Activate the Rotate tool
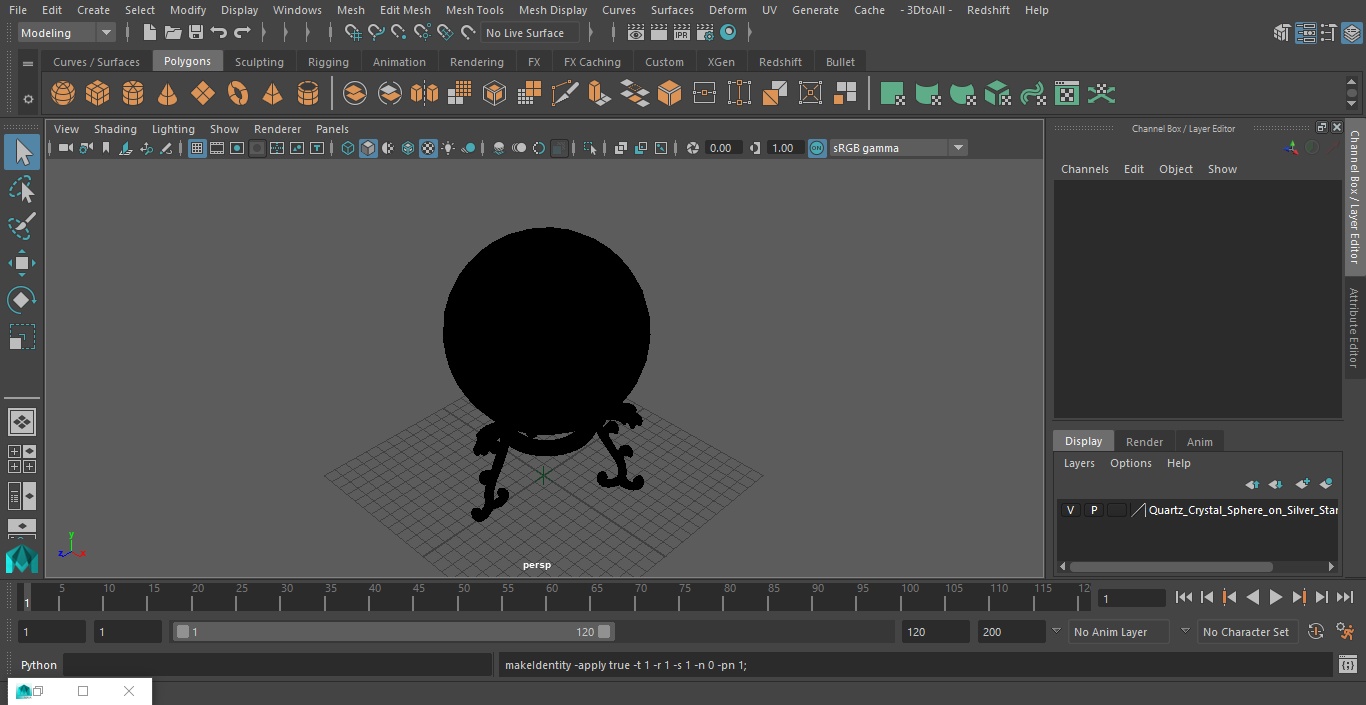The width and height of the screenshot is (1366, 705). (22, 300)
